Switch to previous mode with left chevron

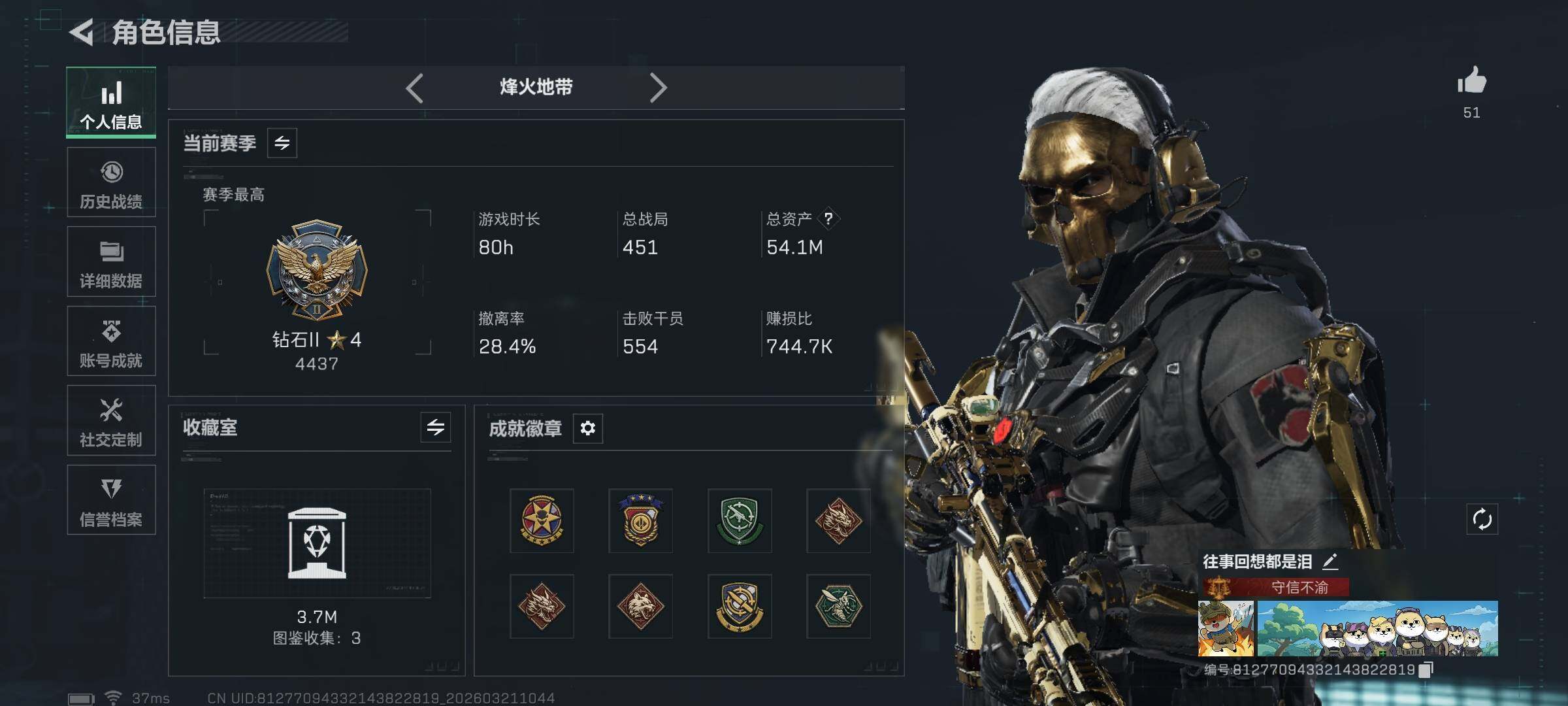414,88
